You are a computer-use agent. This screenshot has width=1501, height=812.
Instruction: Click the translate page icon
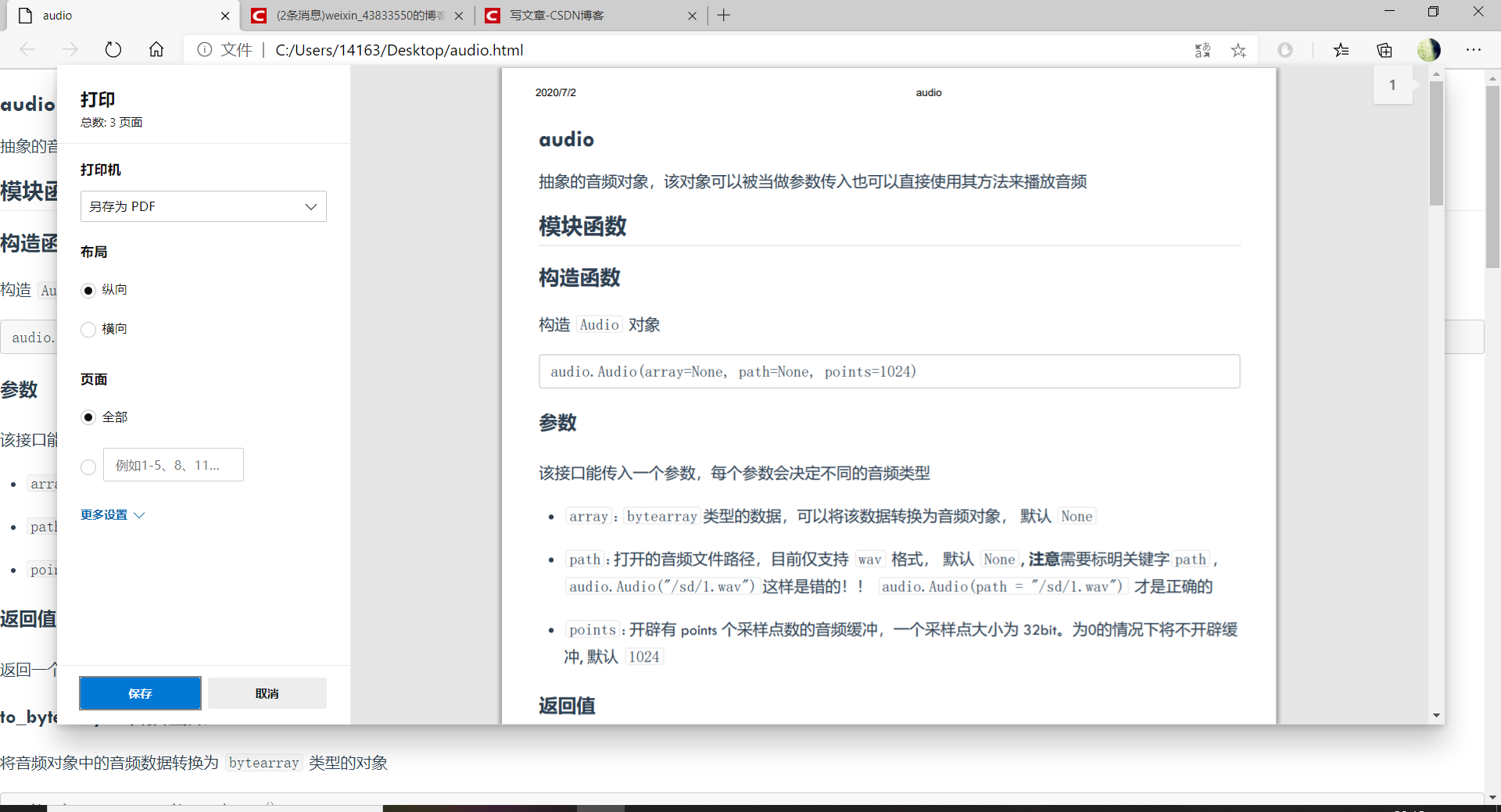pyautogui.click(x=1202, y=50)
